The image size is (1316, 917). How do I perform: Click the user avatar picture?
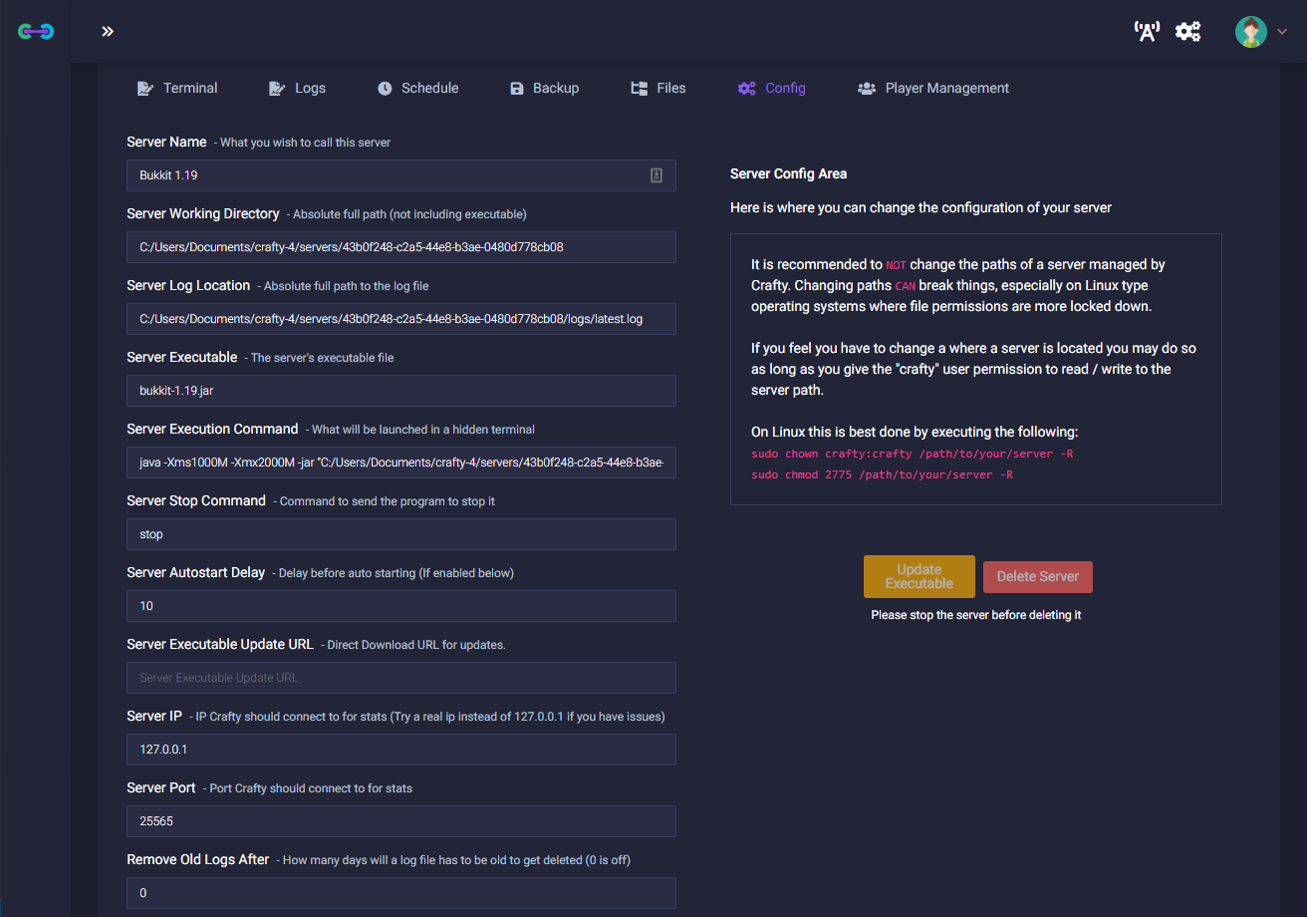pos(1250,32)
